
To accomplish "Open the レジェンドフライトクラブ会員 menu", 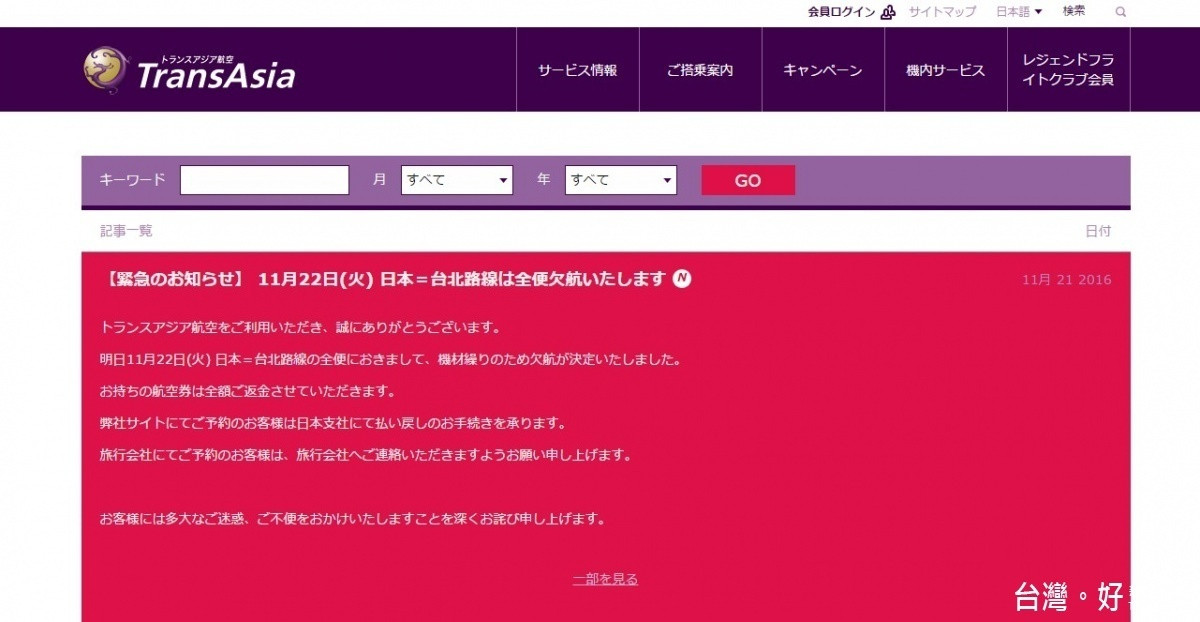I will click(x=1068, y=70).
